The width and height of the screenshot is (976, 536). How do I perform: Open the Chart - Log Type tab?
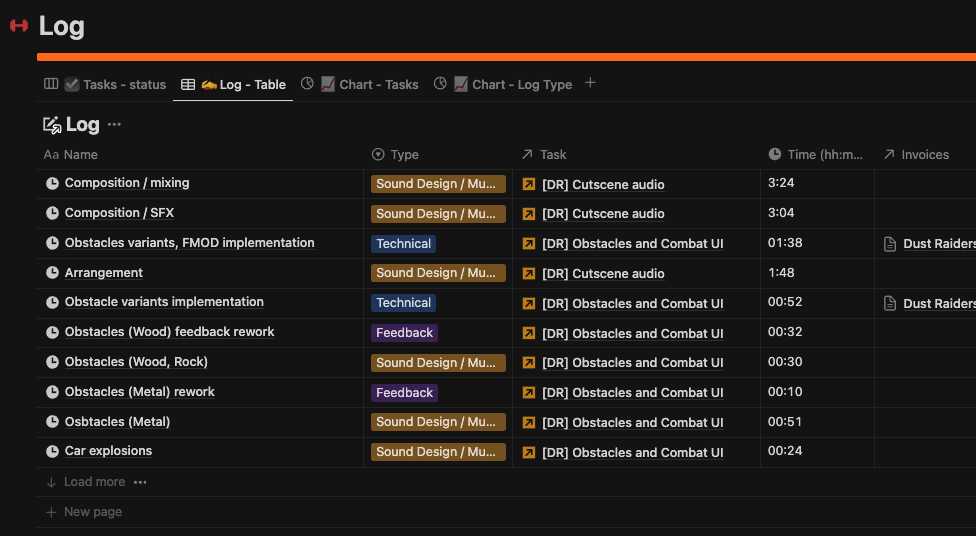point(503,84)
